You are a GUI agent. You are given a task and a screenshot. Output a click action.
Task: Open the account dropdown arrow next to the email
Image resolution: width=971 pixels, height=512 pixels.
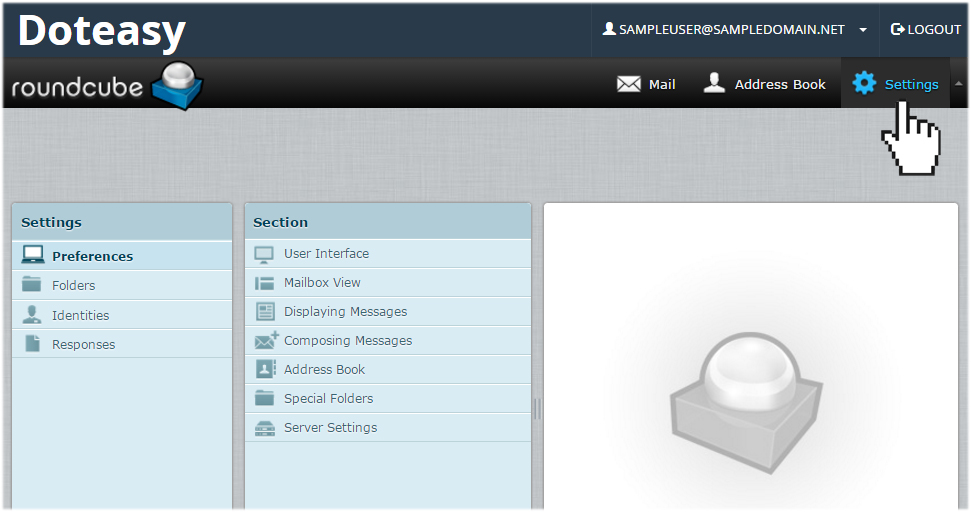point(863,30)
